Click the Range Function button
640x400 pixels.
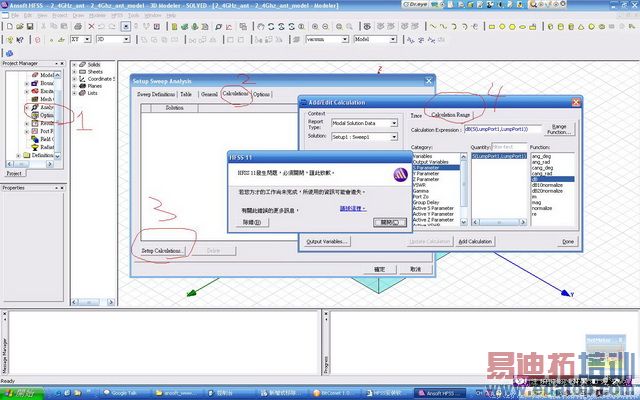(559, 129)
